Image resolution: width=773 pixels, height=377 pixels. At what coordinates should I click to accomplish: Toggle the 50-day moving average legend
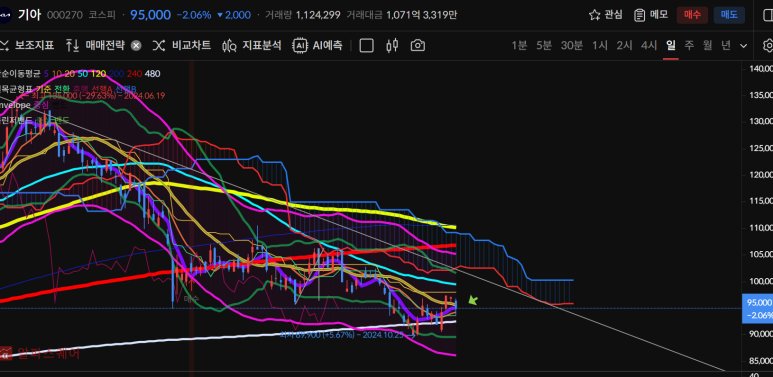point(82,74)
